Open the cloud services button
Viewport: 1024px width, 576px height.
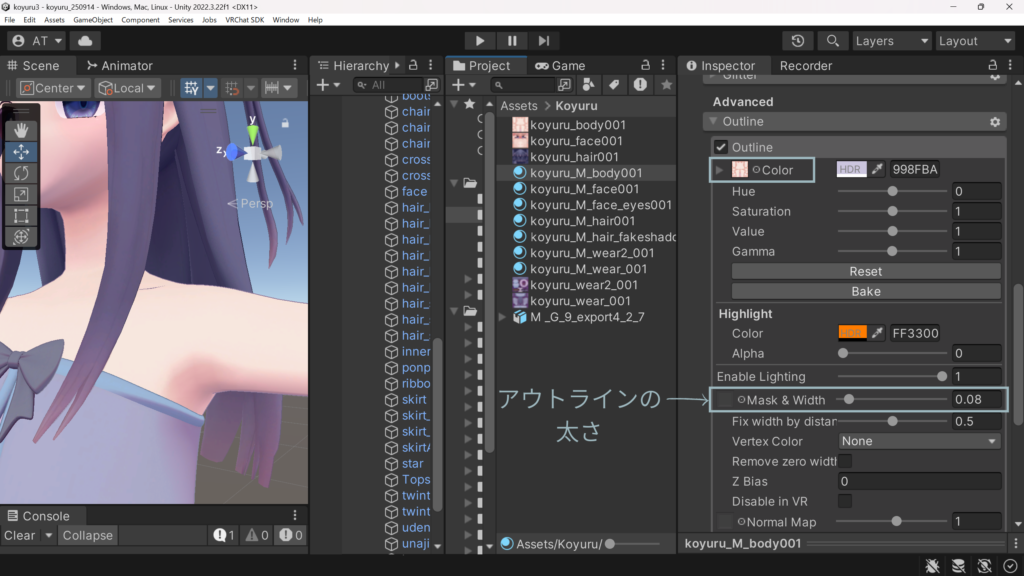(85, 40)
